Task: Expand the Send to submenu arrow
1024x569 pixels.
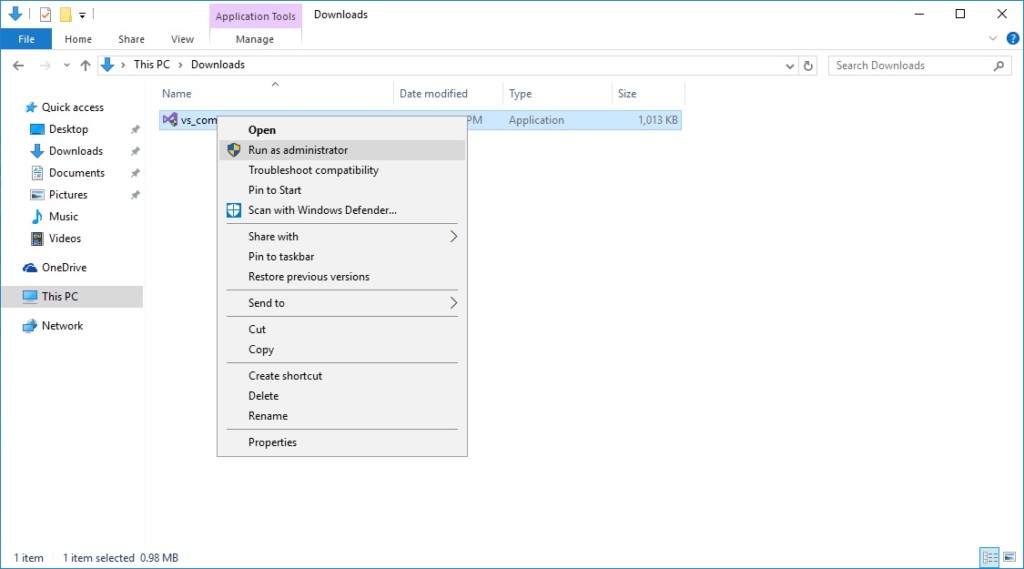Action: (453, 303)
